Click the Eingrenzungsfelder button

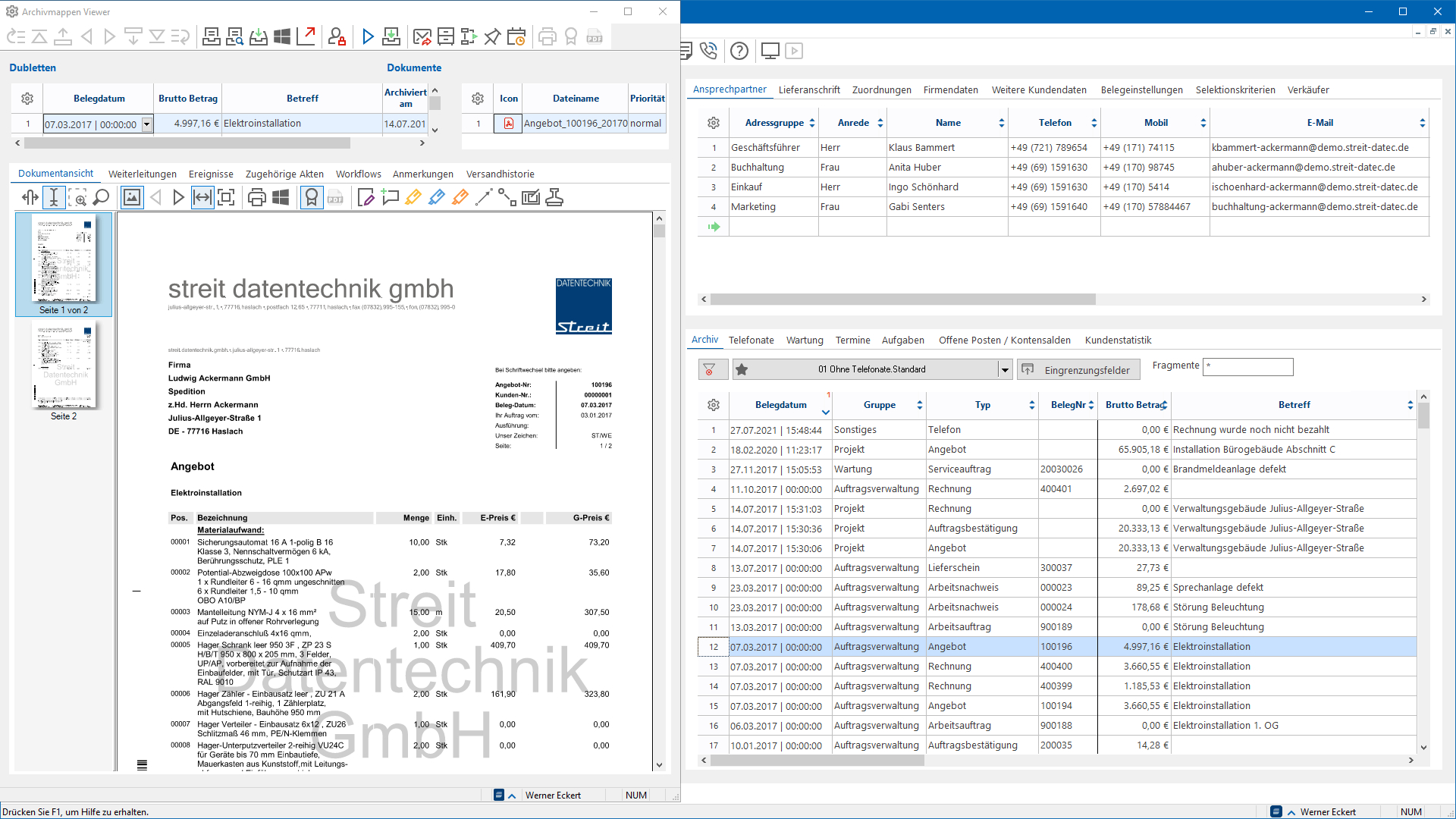[1078, 369]
